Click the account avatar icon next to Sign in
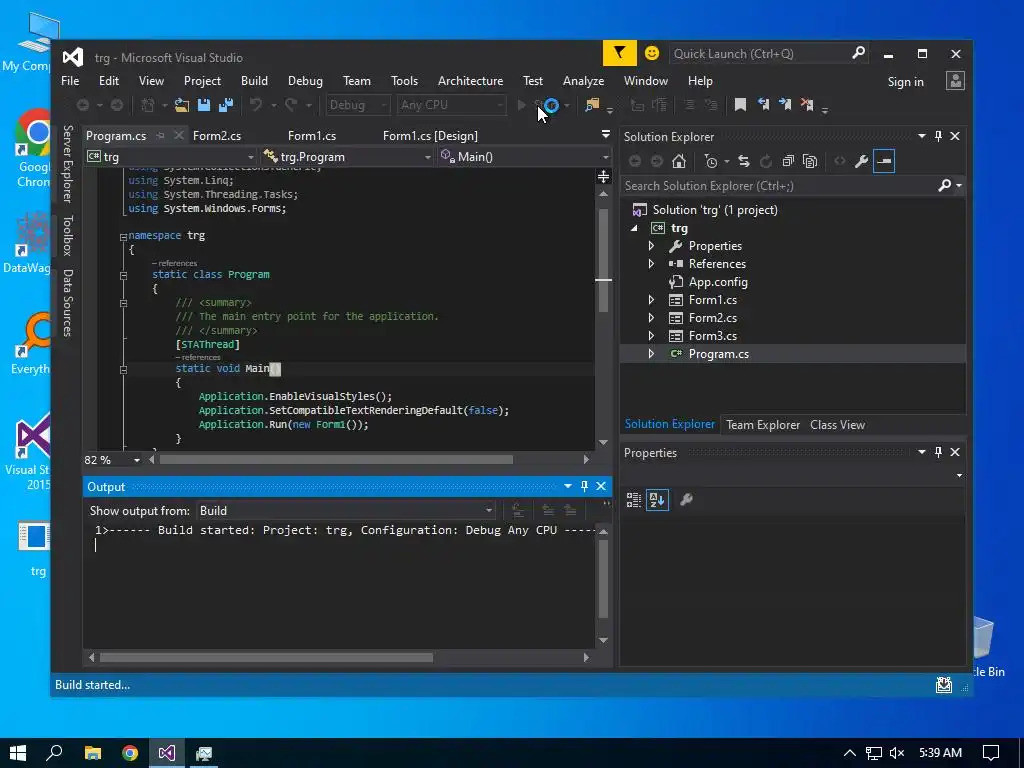1024x768 pixels. coord(955,81)
